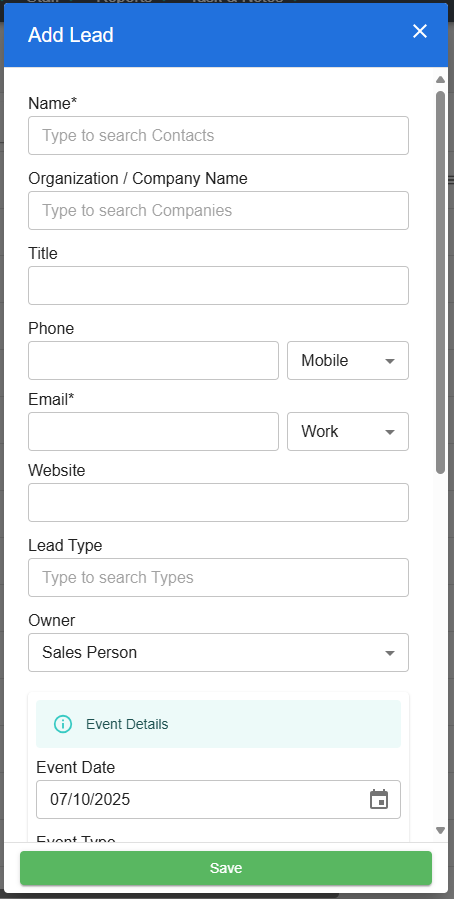Focus the Email address input
Image resolution: width=454 pixels, height=899 pixels.
click(154, 432)
